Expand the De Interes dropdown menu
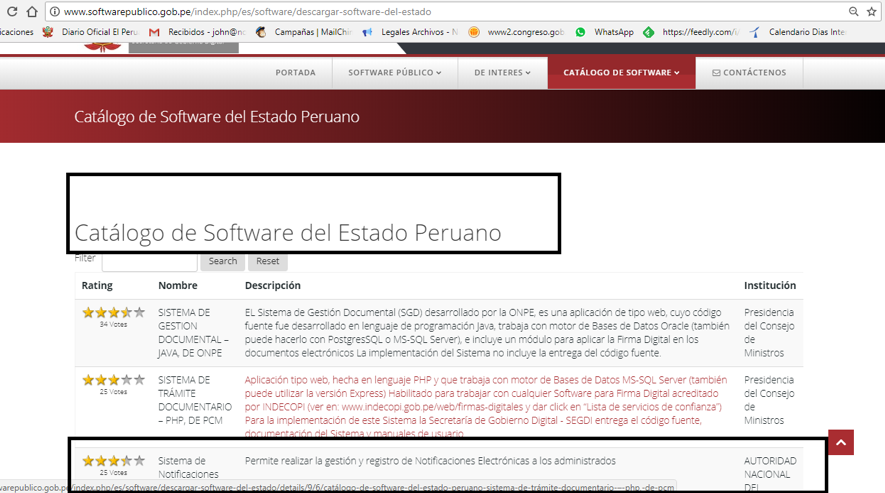885x493 pixels. click(x=502, y=73)
